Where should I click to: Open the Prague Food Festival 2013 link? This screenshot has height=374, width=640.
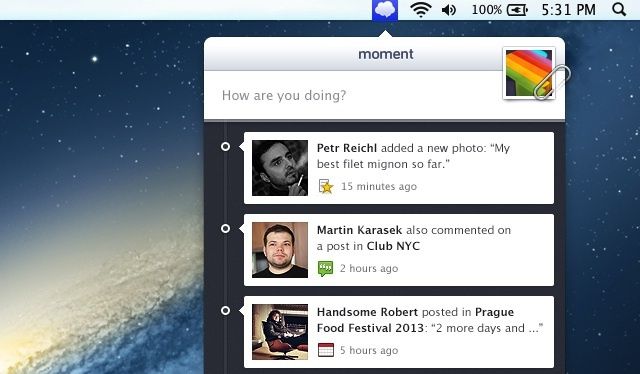point(415,320)
